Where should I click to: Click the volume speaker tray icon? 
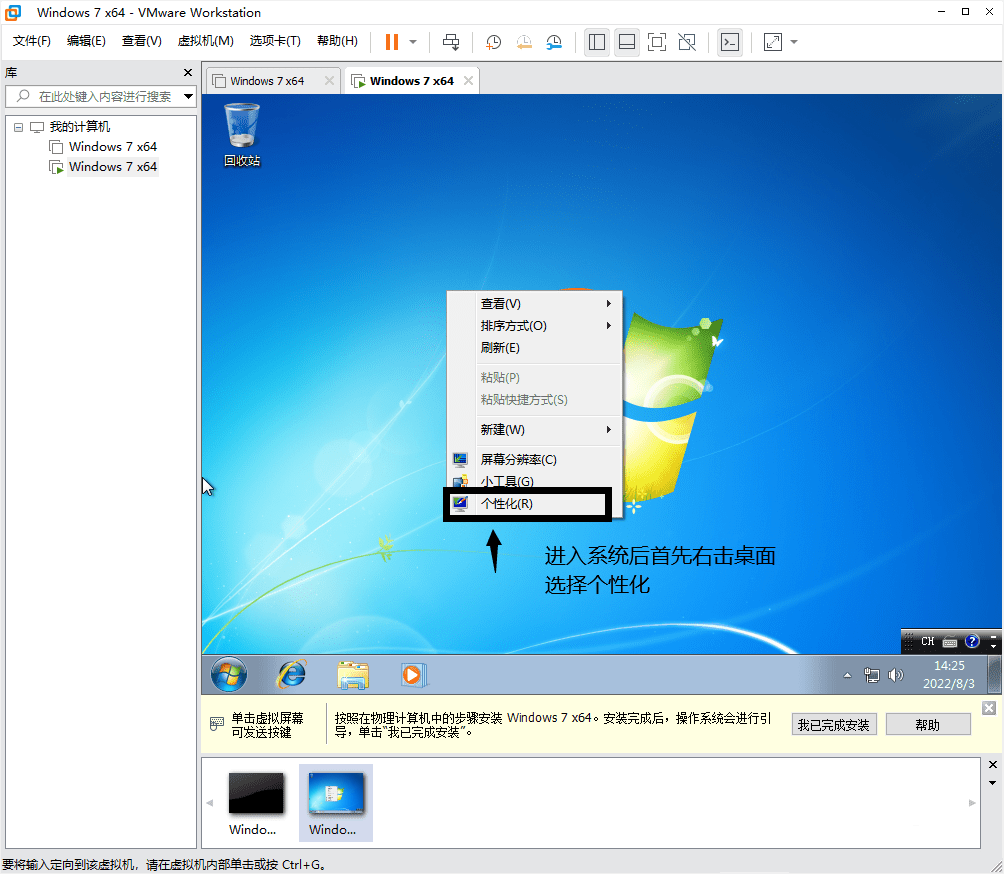[x=896, y=676]
